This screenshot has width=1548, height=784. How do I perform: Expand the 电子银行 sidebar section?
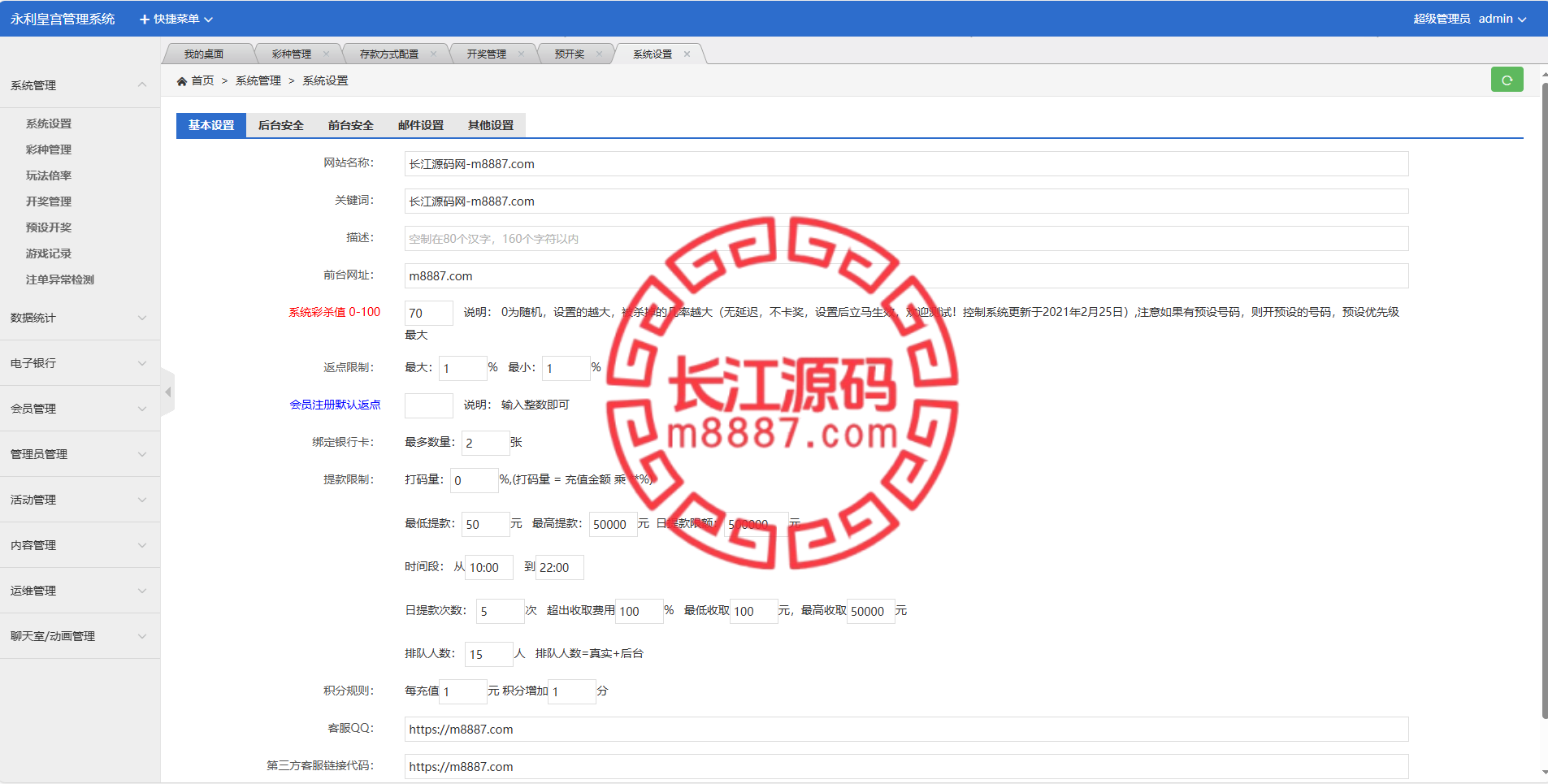tap(80, 363)
